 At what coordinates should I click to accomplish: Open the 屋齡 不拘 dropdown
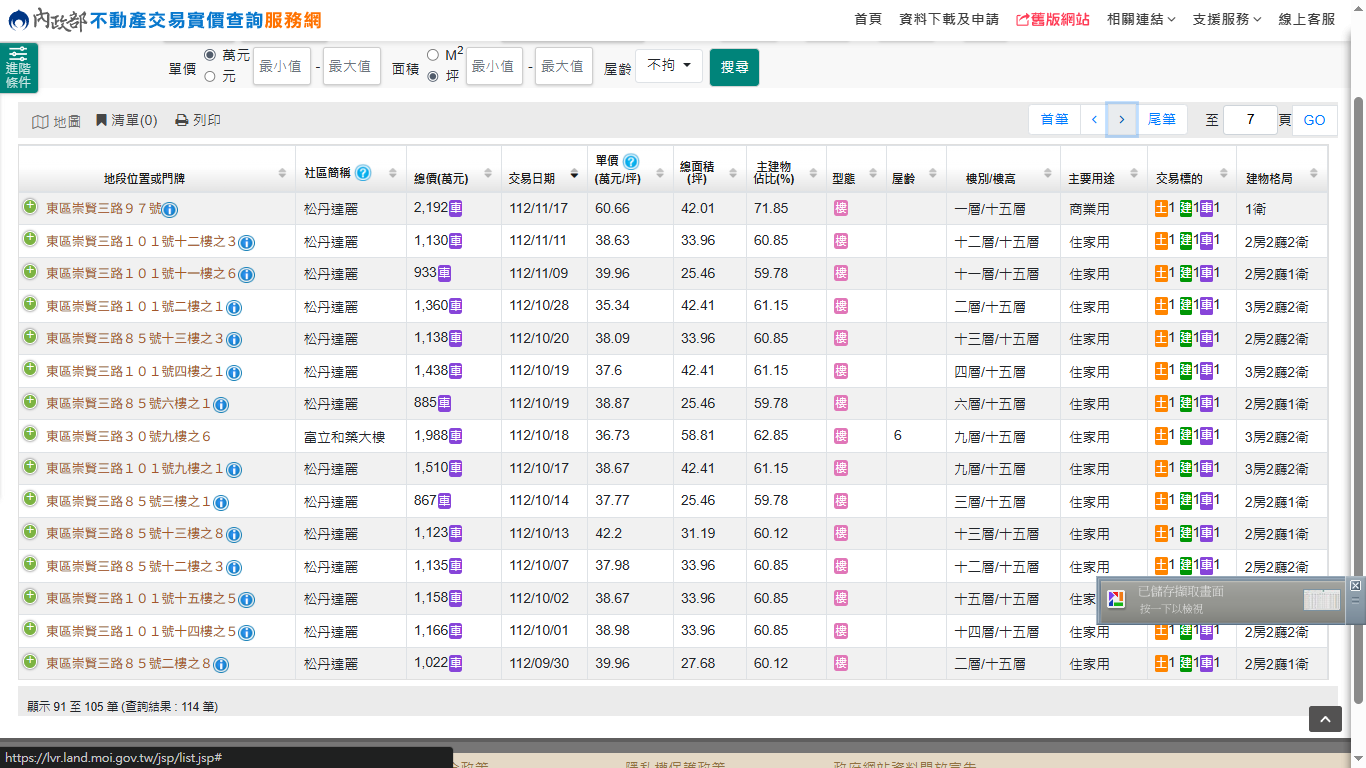[x=669, y=66]
